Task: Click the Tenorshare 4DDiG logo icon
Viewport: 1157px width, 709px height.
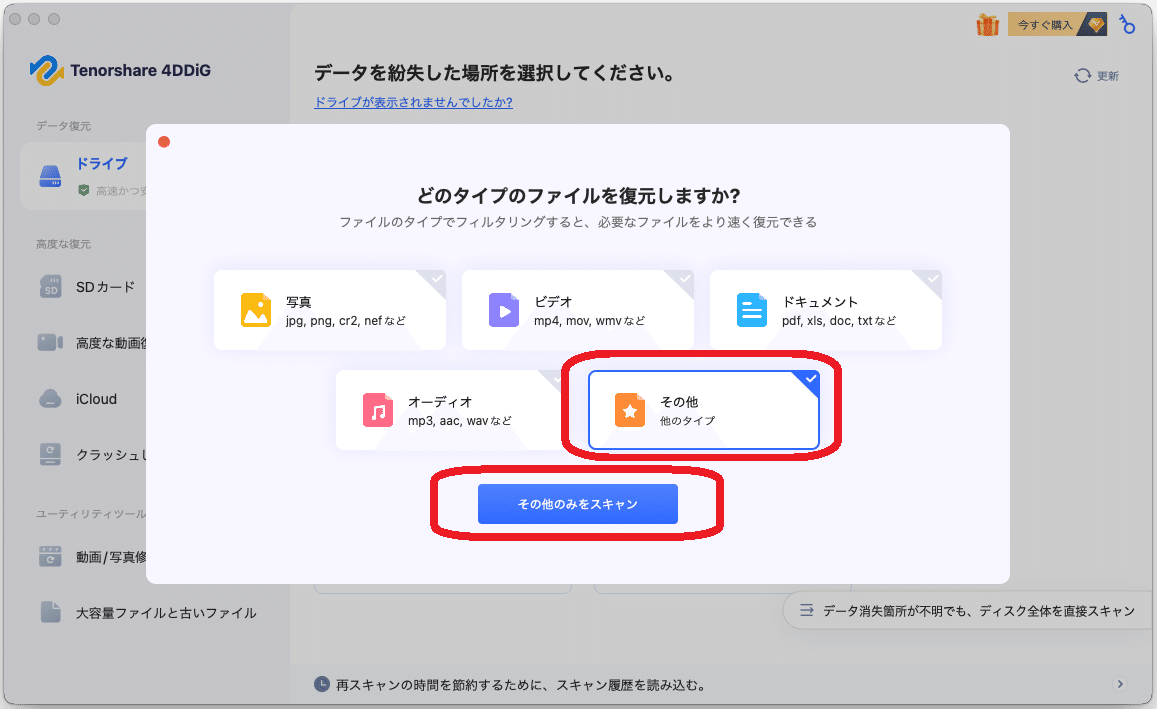Action: pyautogui.click(x=46, y=71)
